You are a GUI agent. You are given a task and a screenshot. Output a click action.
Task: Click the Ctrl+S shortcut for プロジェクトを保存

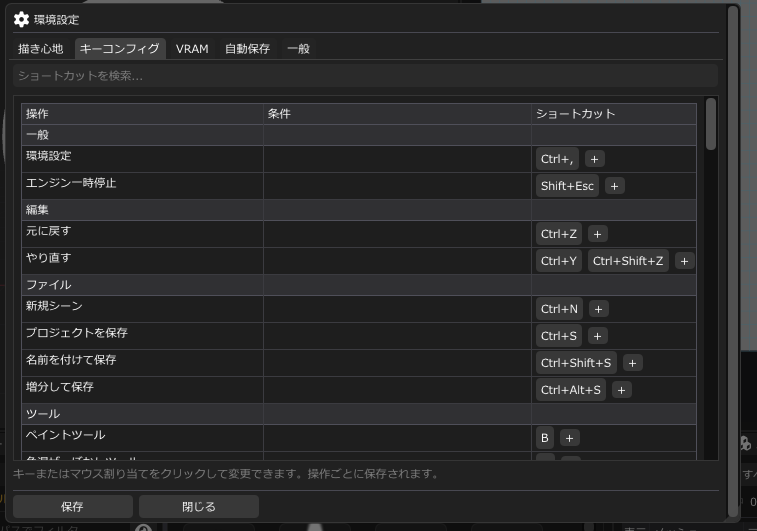(x=559, y=336)
